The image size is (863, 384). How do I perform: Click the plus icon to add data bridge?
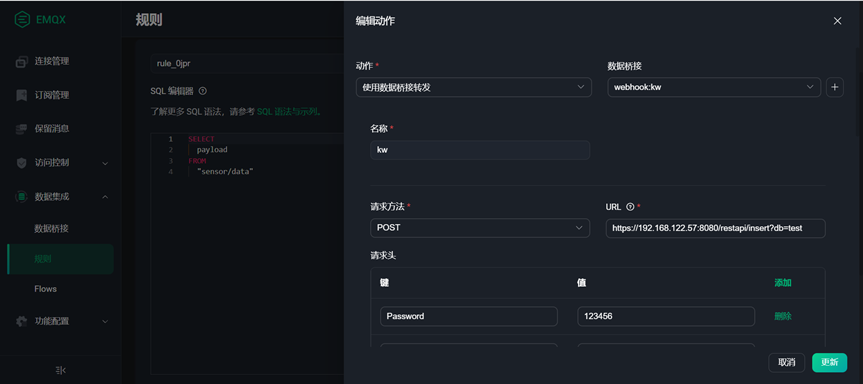834,87
